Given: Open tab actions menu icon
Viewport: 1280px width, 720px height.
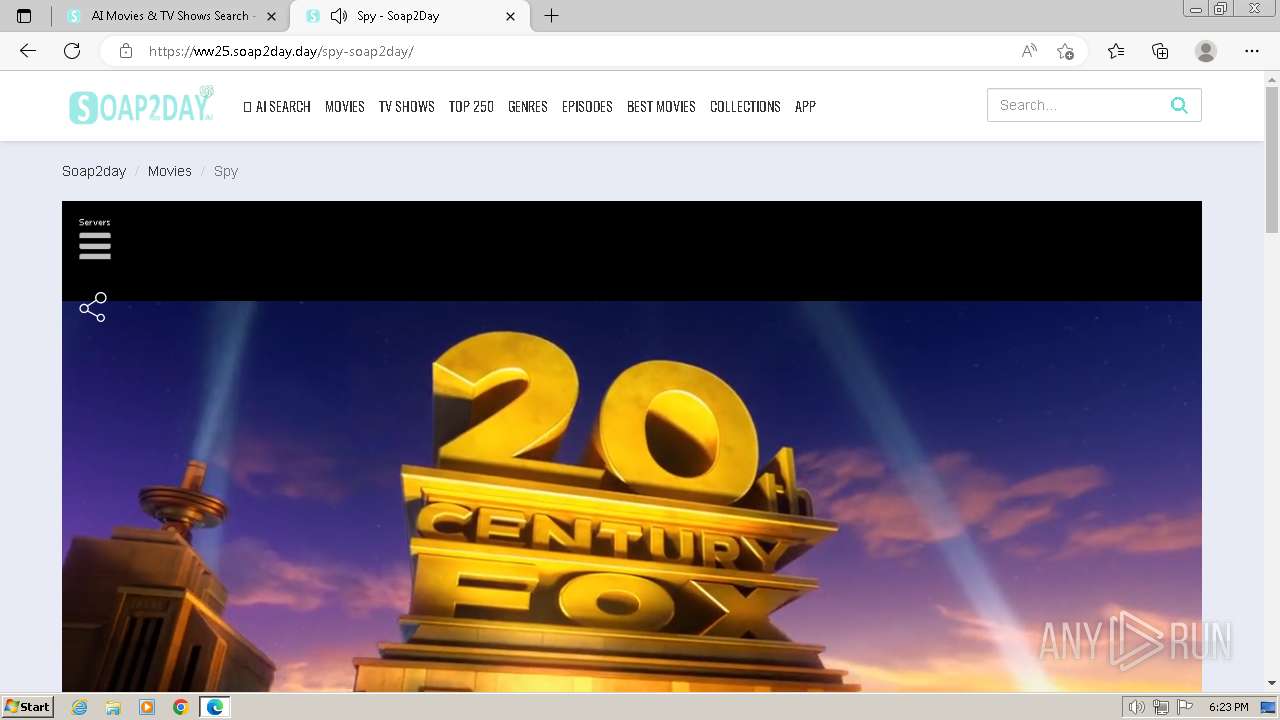Looking at the screenshot, I should pos(24,16).
